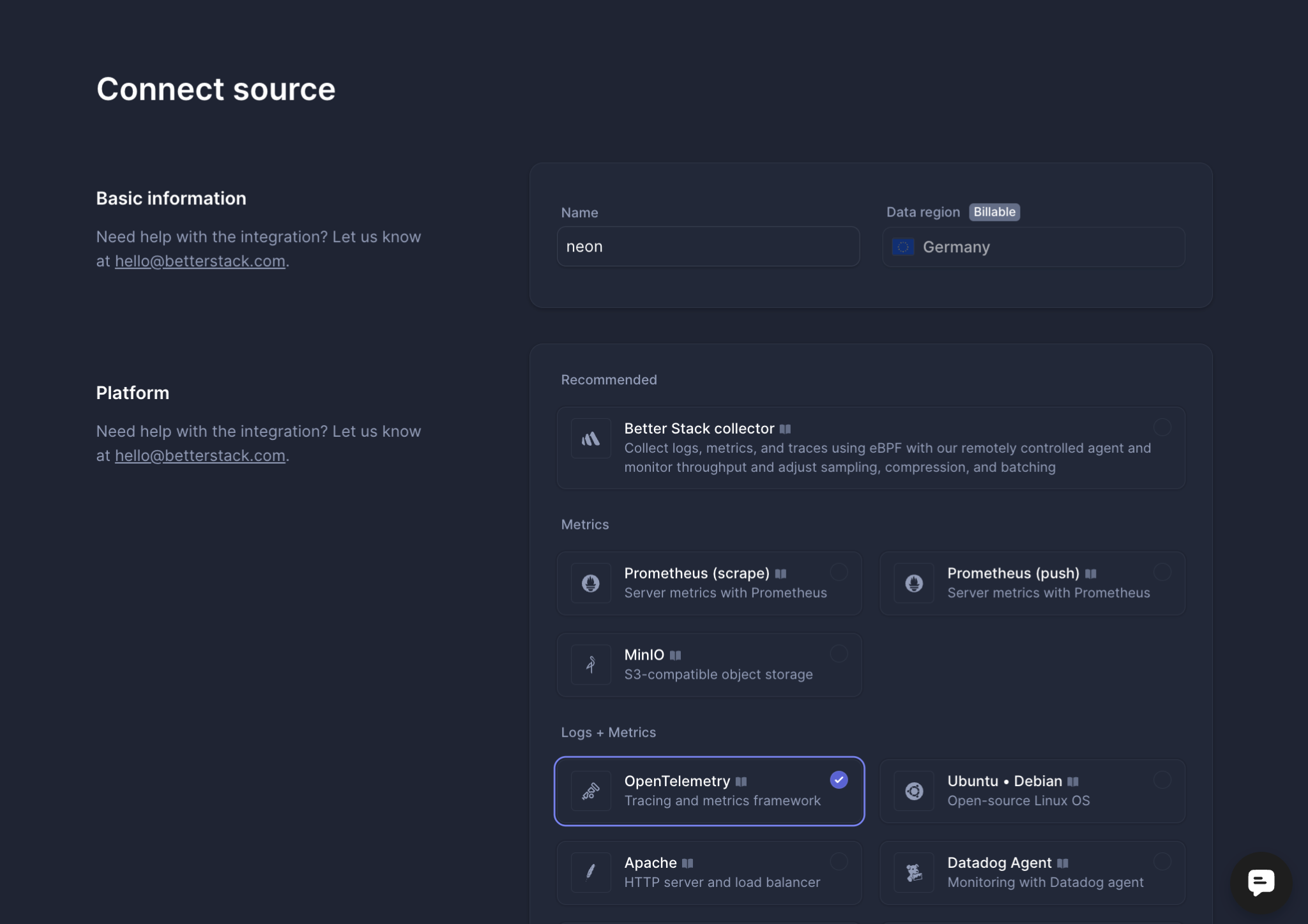
Task: Open the Germany data region dropdown
Action: [x=1032, y=247]
